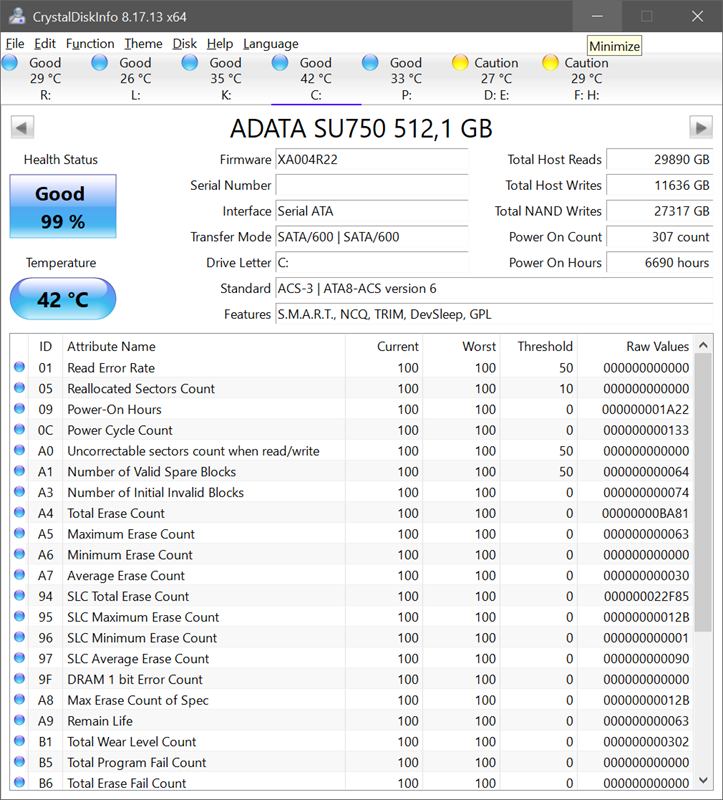Select the Number of Initial Invalid Blocks row
This screenshot has width=723, height=800.
coord(352,492)
